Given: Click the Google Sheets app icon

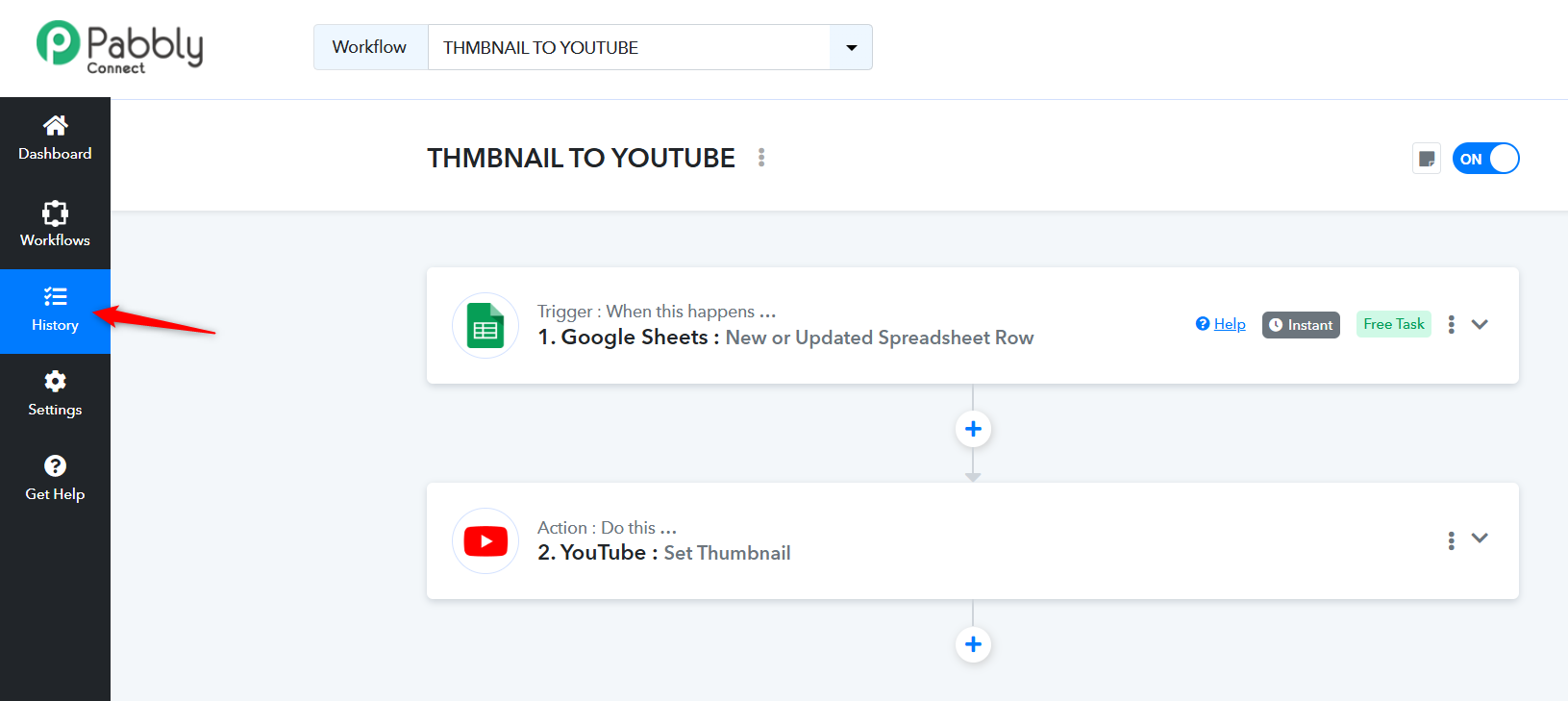Looking at the screenshot, I should [x=485, y=325].
